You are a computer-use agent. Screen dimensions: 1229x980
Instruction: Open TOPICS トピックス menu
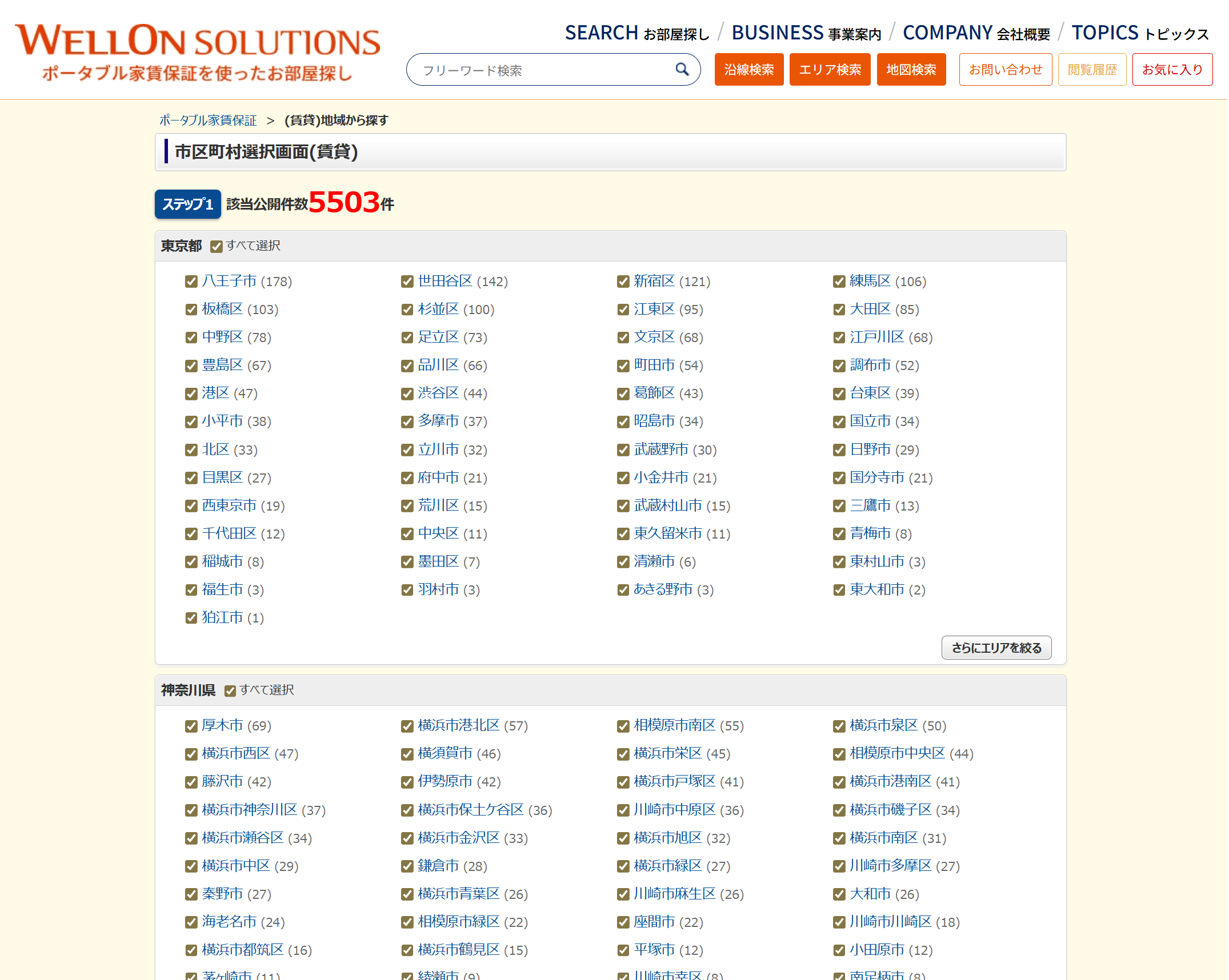click(x=1139, y=33)
